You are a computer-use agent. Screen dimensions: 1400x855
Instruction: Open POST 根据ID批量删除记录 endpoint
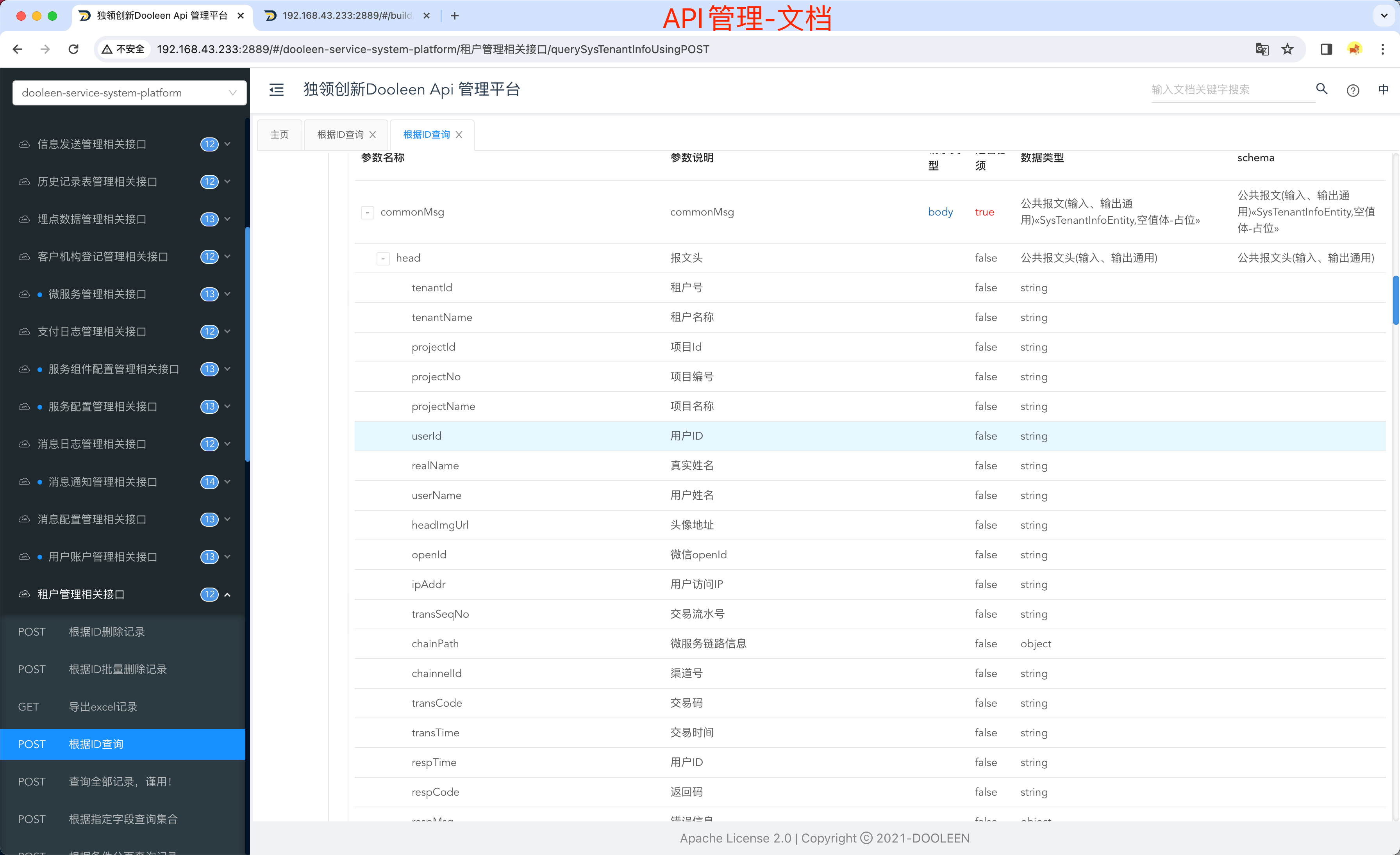(x=123, y=669)
